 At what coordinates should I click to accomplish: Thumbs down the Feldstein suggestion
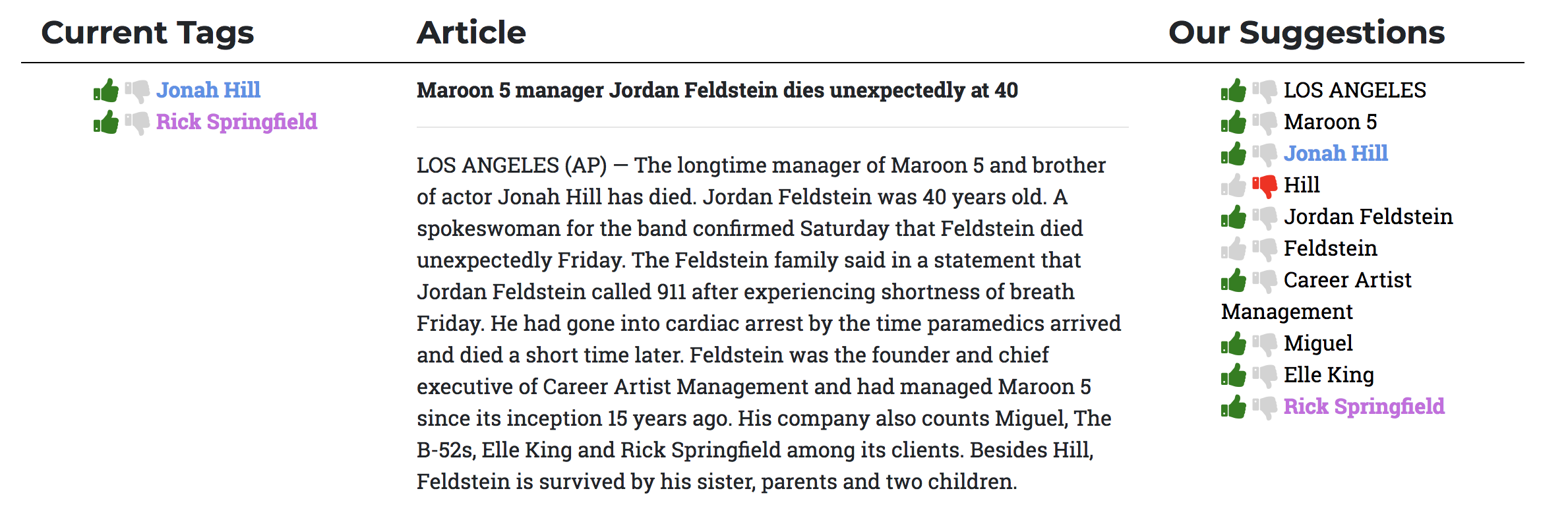pos(1265,250)
